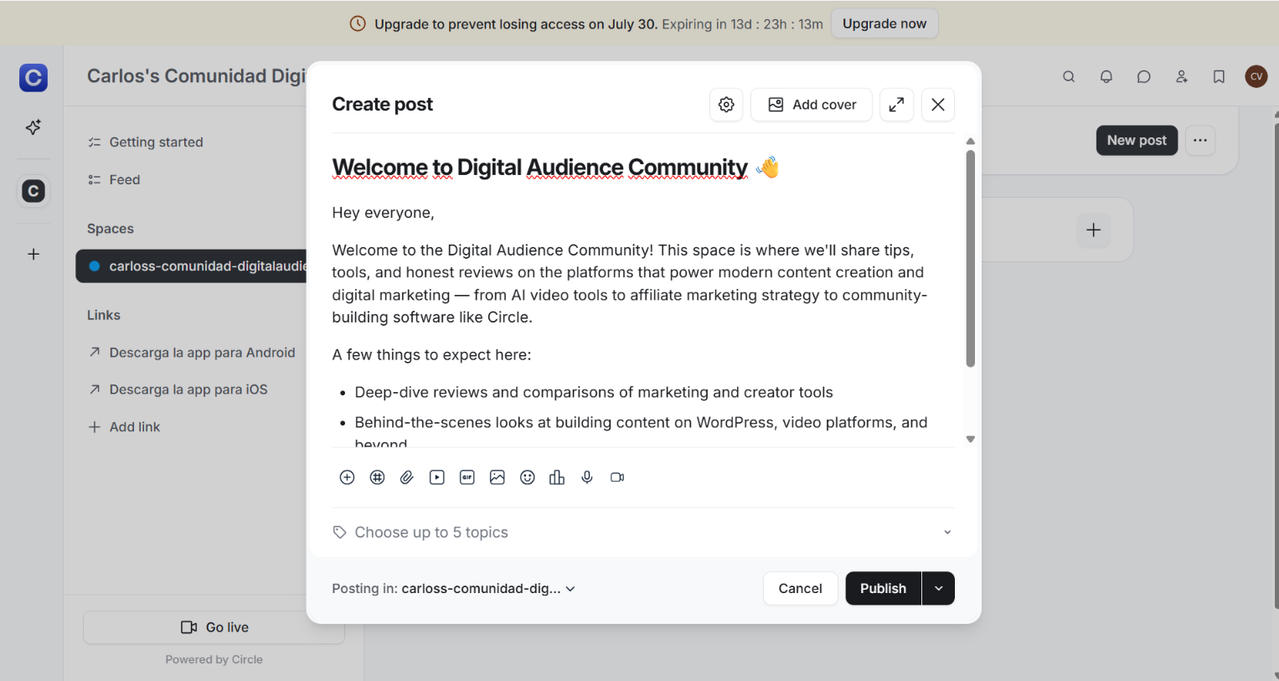Open post settings gear

pyautogui.click(x=727, y=105)
